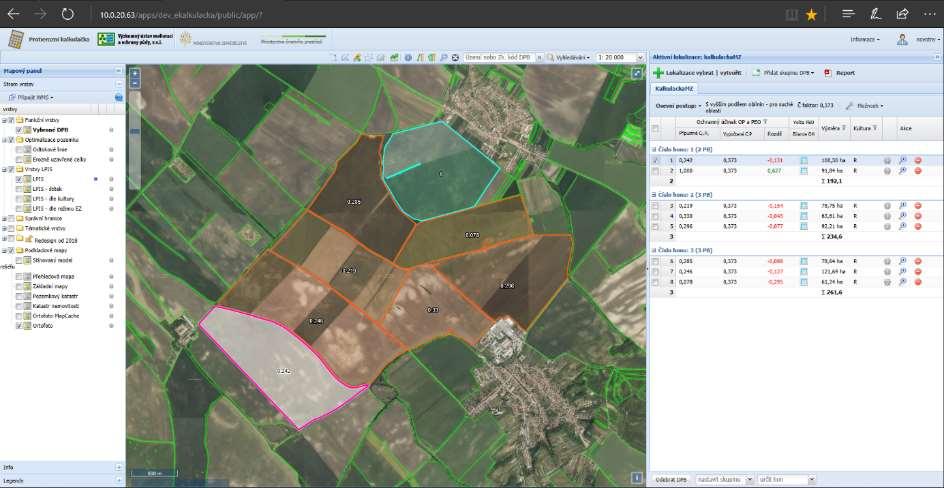Open Volba PEO icon for row 1
This screenshot has width=944, height=488.
coord(804,161)
